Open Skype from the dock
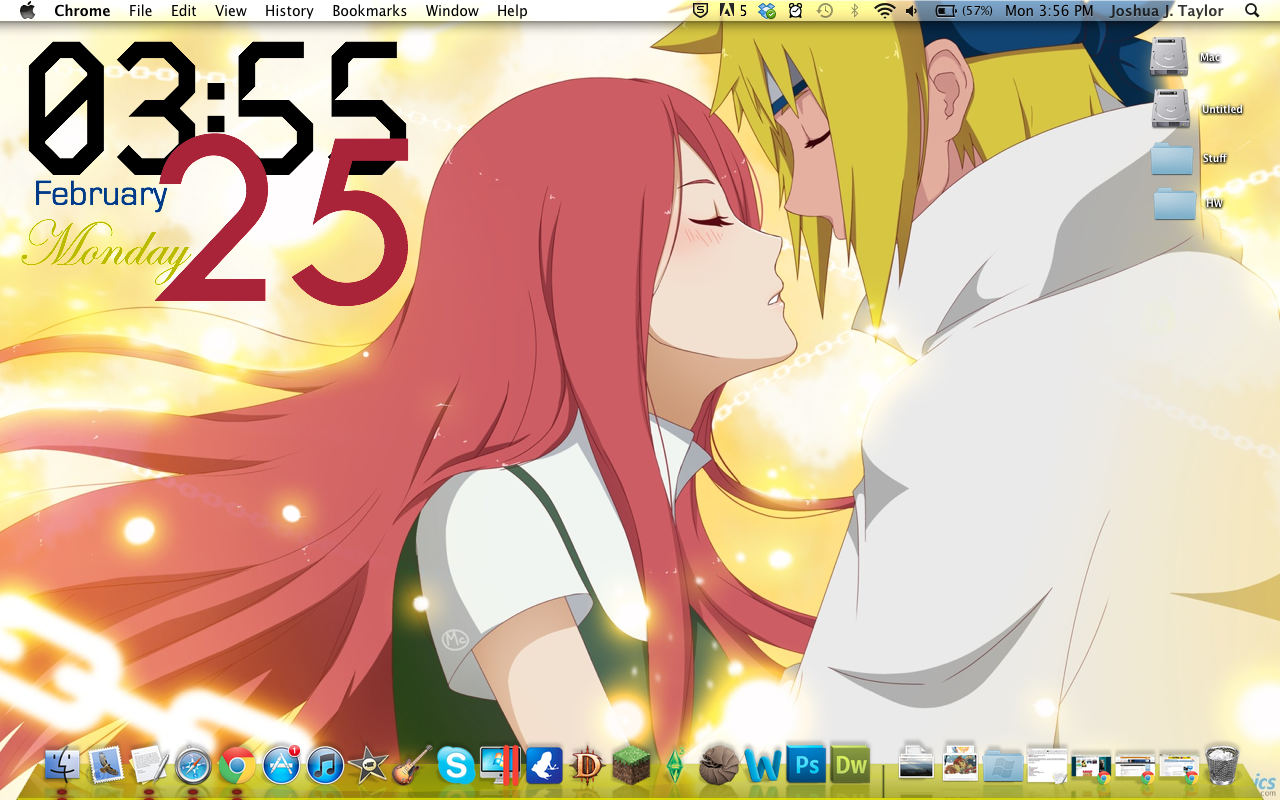This screenshot has width=1280, height=800. click(x=456, y=766)
